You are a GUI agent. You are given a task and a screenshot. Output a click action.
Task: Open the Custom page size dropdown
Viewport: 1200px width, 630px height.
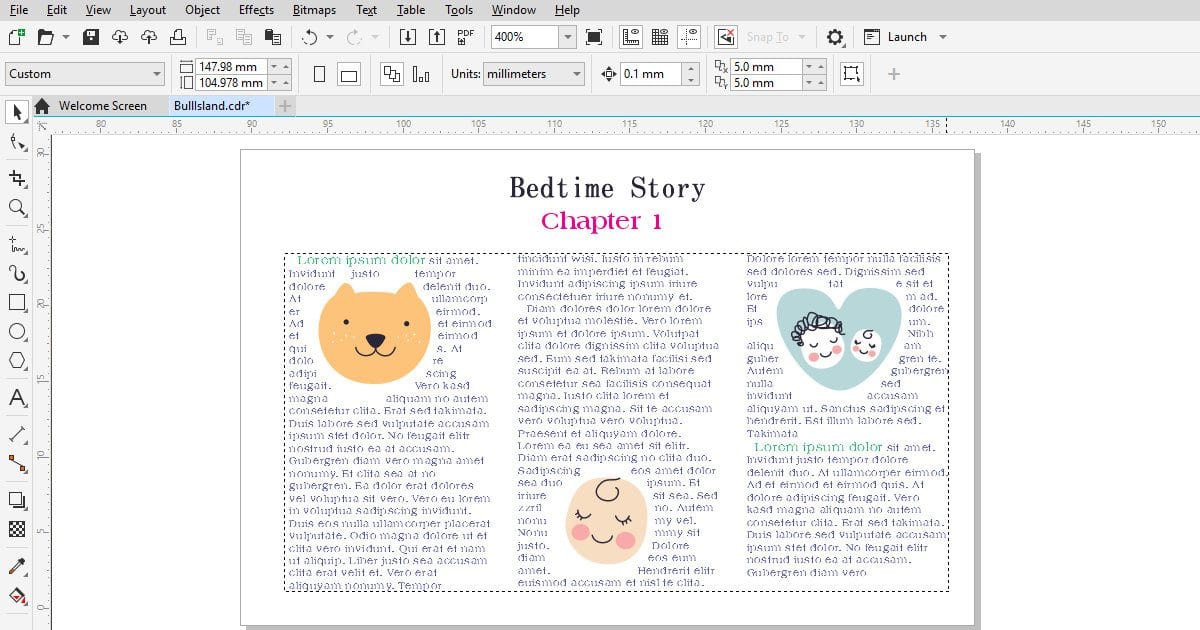coord(157,74)
